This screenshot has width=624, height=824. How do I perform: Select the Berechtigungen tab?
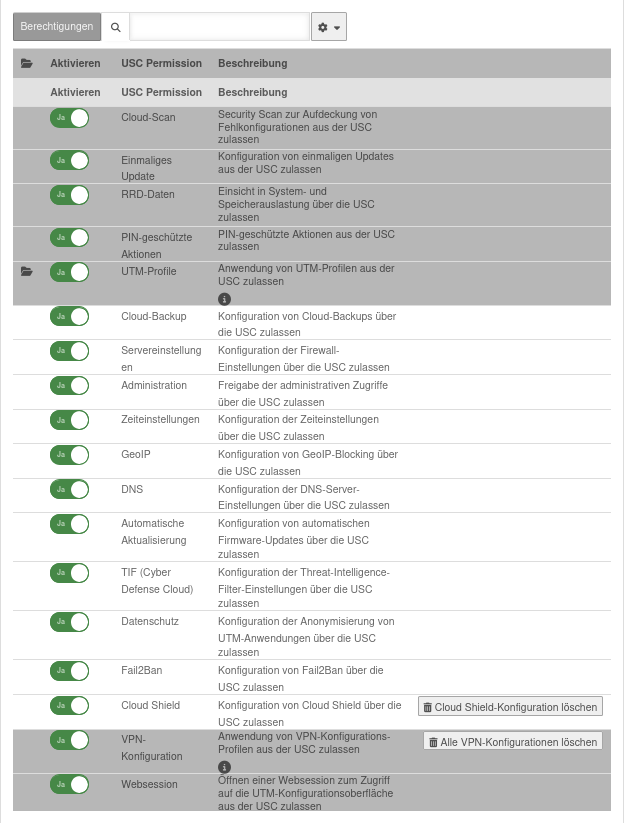click(58, 27)
